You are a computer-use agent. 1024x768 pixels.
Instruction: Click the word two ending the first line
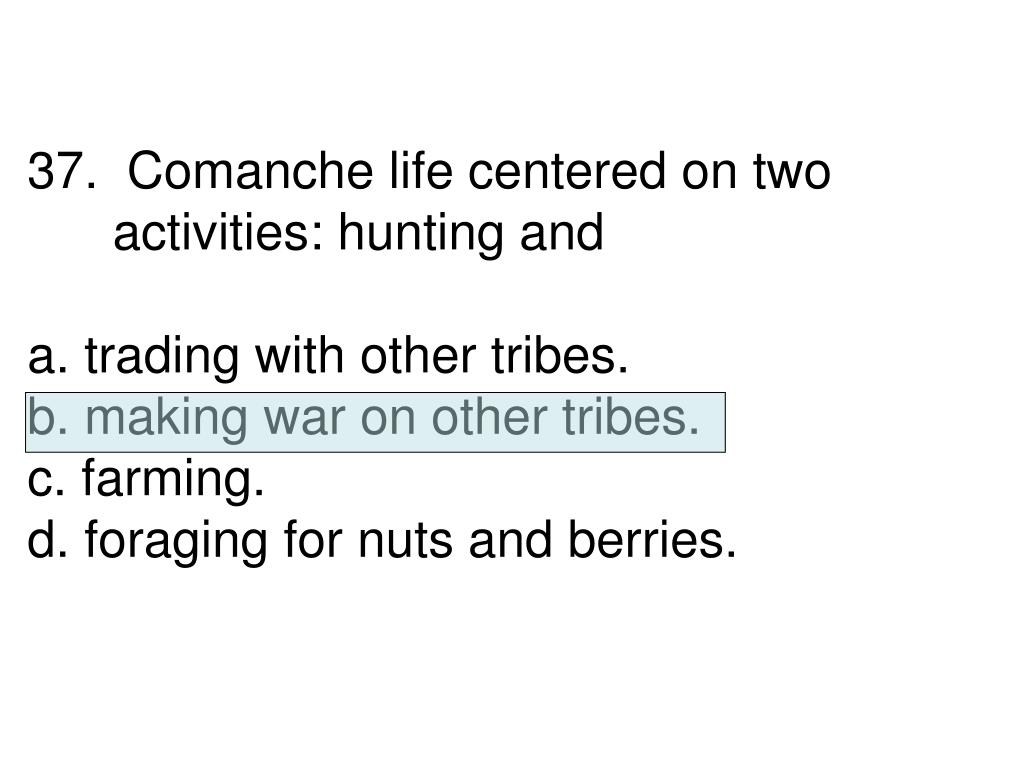click(792, 173)
